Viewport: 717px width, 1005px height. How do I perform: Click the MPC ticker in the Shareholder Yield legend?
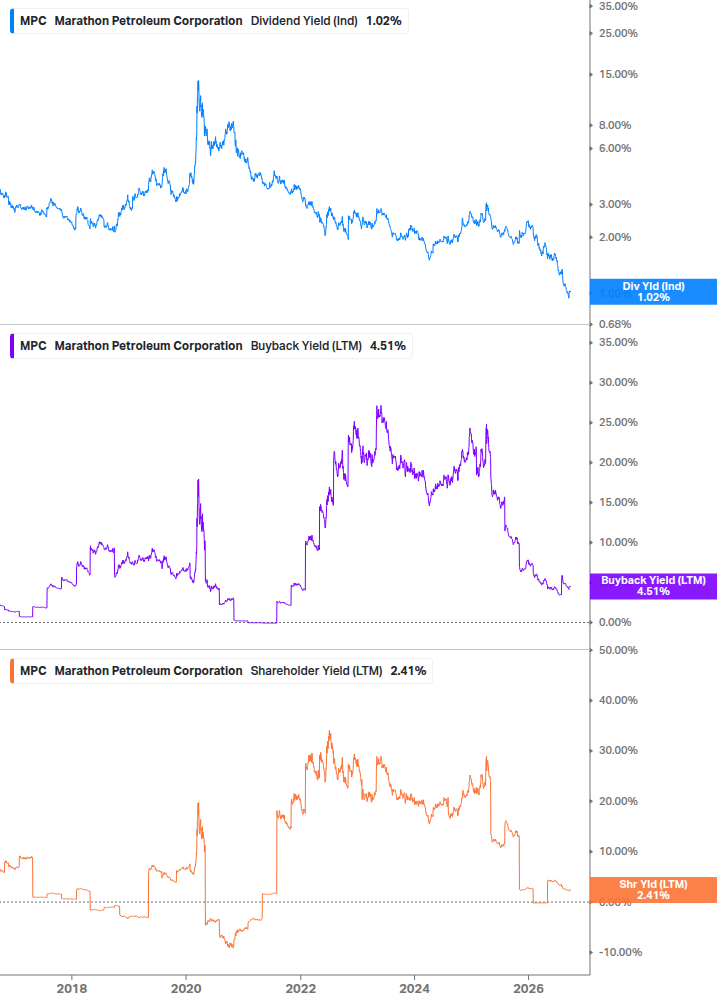[x=33, y=671]
